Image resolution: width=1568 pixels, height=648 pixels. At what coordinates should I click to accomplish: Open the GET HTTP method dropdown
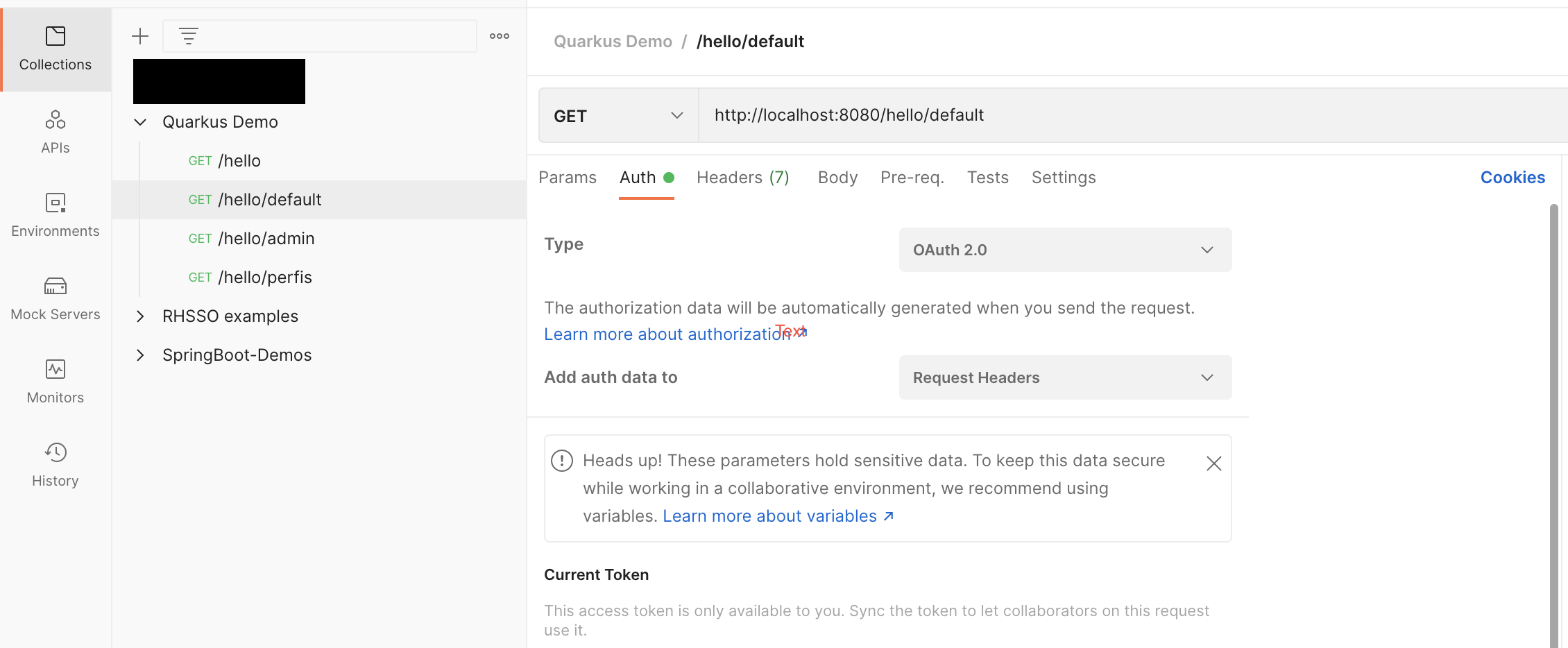[x=618, y=116]
